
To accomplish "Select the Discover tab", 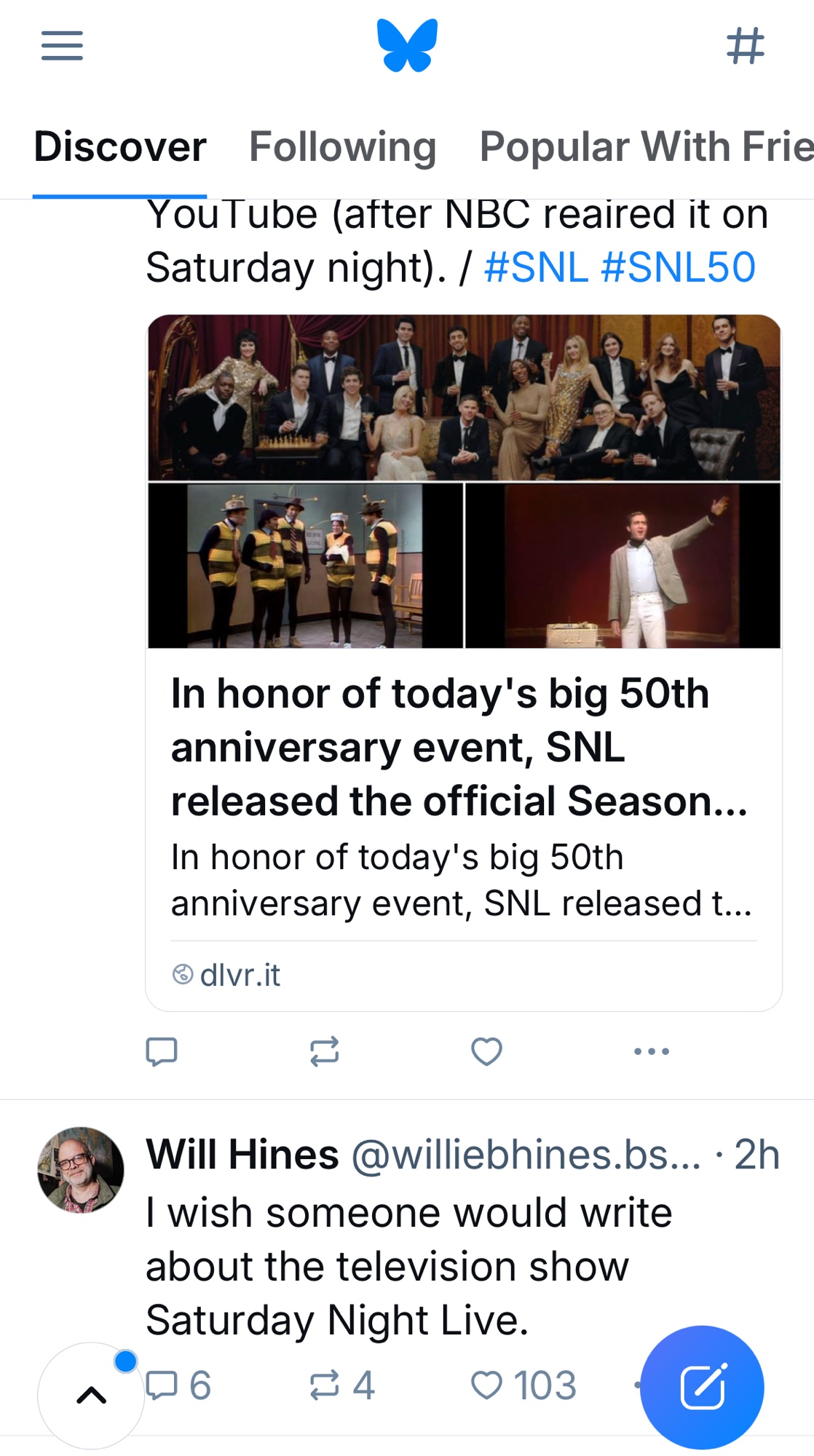I will point(120,147).
